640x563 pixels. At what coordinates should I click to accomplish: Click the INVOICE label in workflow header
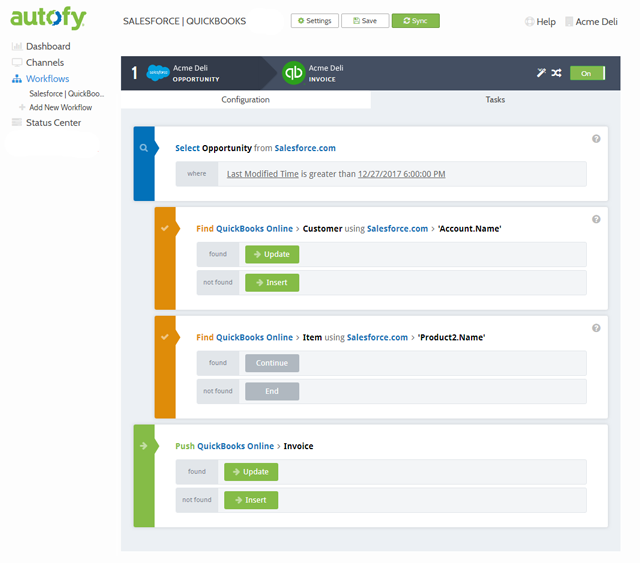click(322, 79)
